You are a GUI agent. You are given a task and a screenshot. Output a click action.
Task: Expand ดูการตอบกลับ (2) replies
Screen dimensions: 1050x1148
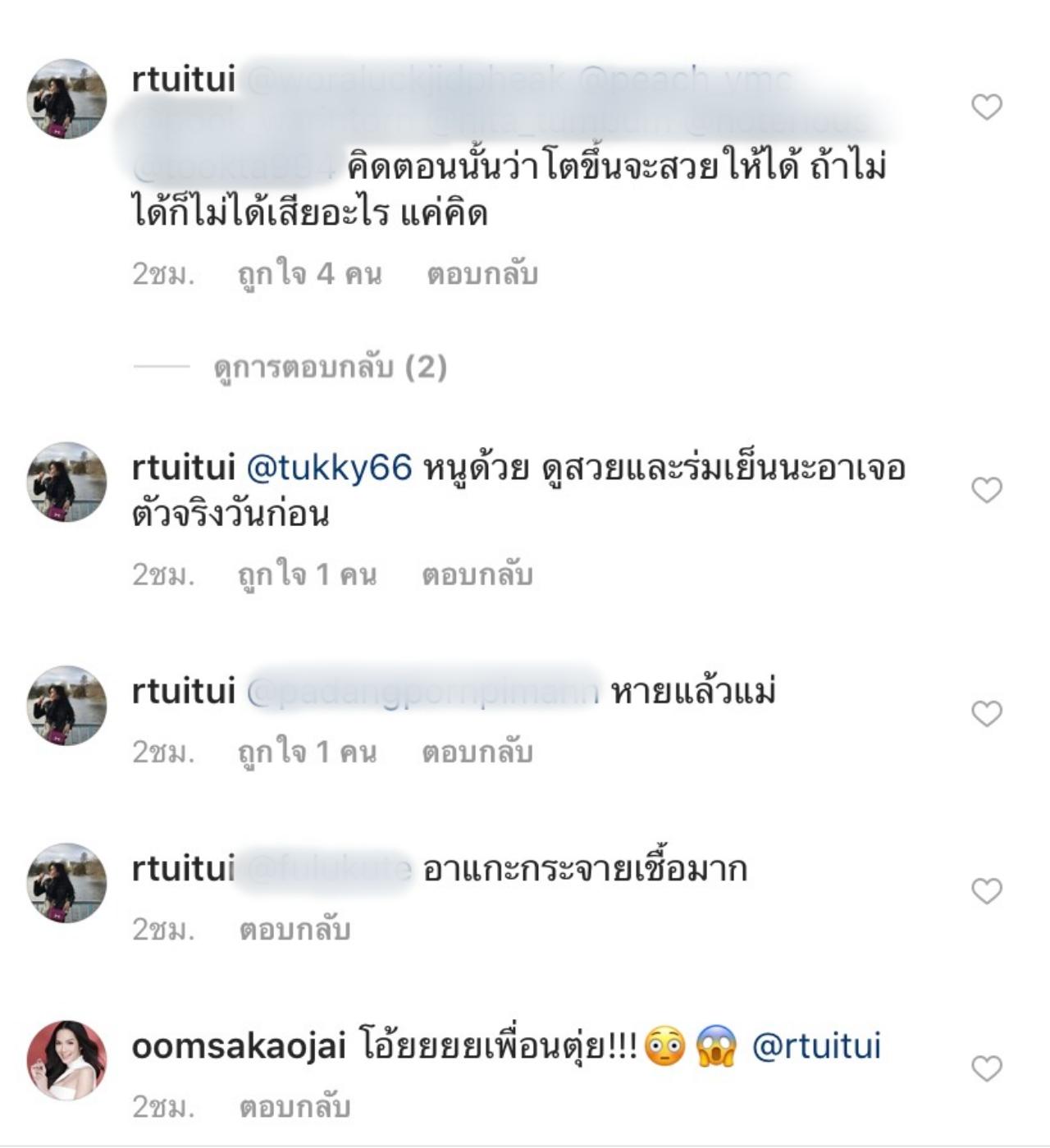tap(330, 368)
